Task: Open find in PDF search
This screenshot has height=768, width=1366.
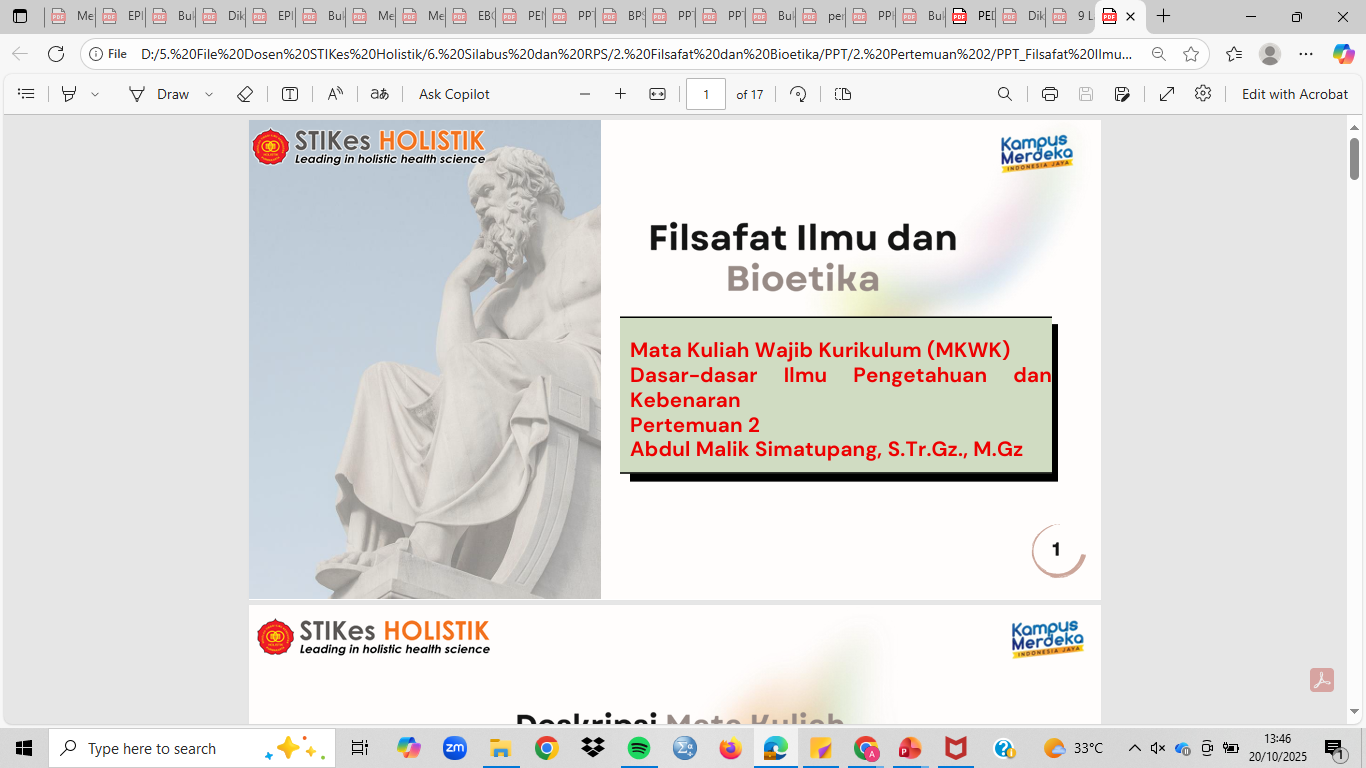Action: point(1005,94)
